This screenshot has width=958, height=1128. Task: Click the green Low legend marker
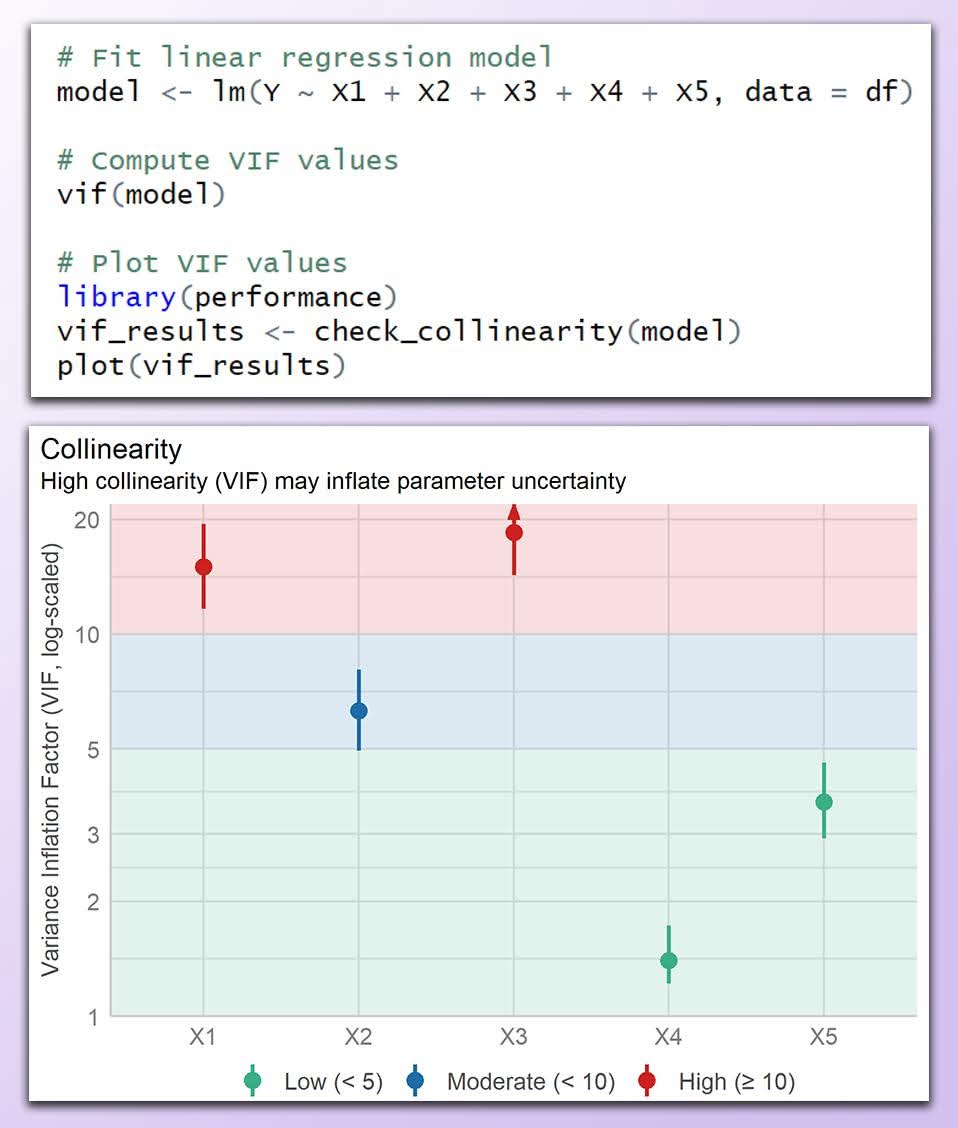coord(253,1081)
